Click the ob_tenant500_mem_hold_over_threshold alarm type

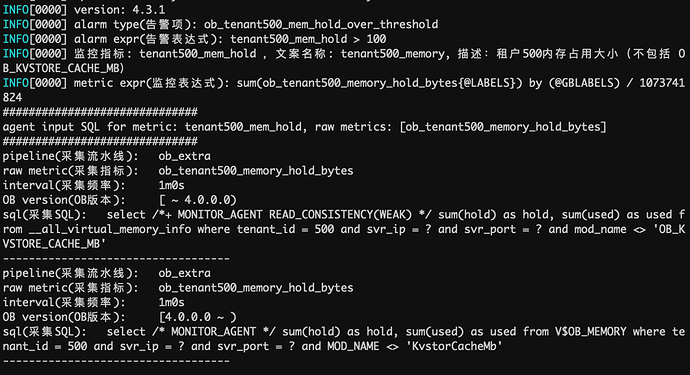321,24
